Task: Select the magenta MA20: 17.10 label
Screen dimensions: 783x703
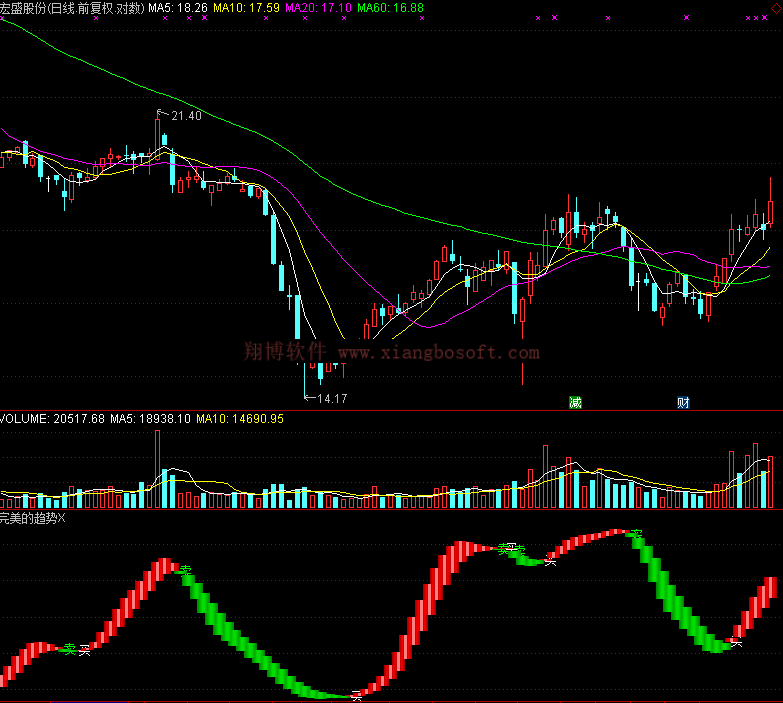Action: click(319, 7)
